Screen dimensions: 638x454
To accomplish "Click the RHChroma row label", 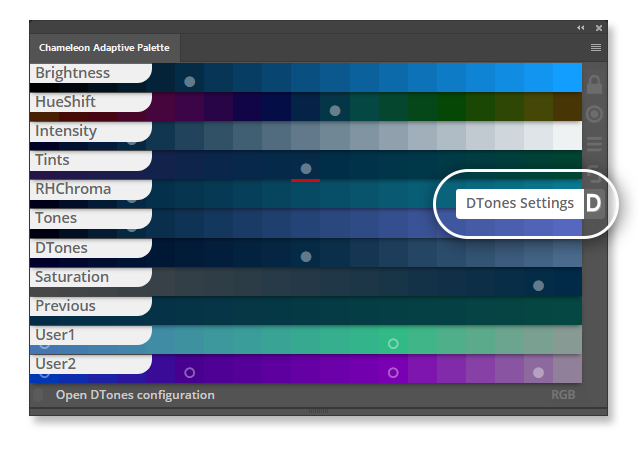I will click(91, 189).
